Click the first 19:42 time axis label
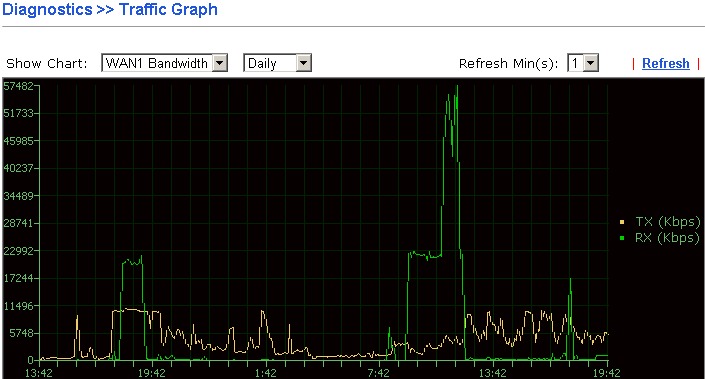This screenshot has width=705, height=379. [152, 373]
